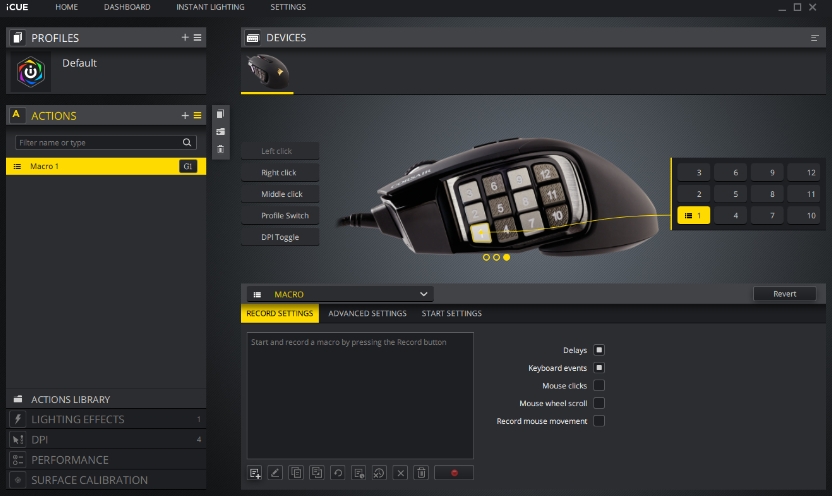Click the save-to-library icon beside Actions panel
Viewport: 832px width, 496px height.
pyautogui.click(x=220, y=132)
